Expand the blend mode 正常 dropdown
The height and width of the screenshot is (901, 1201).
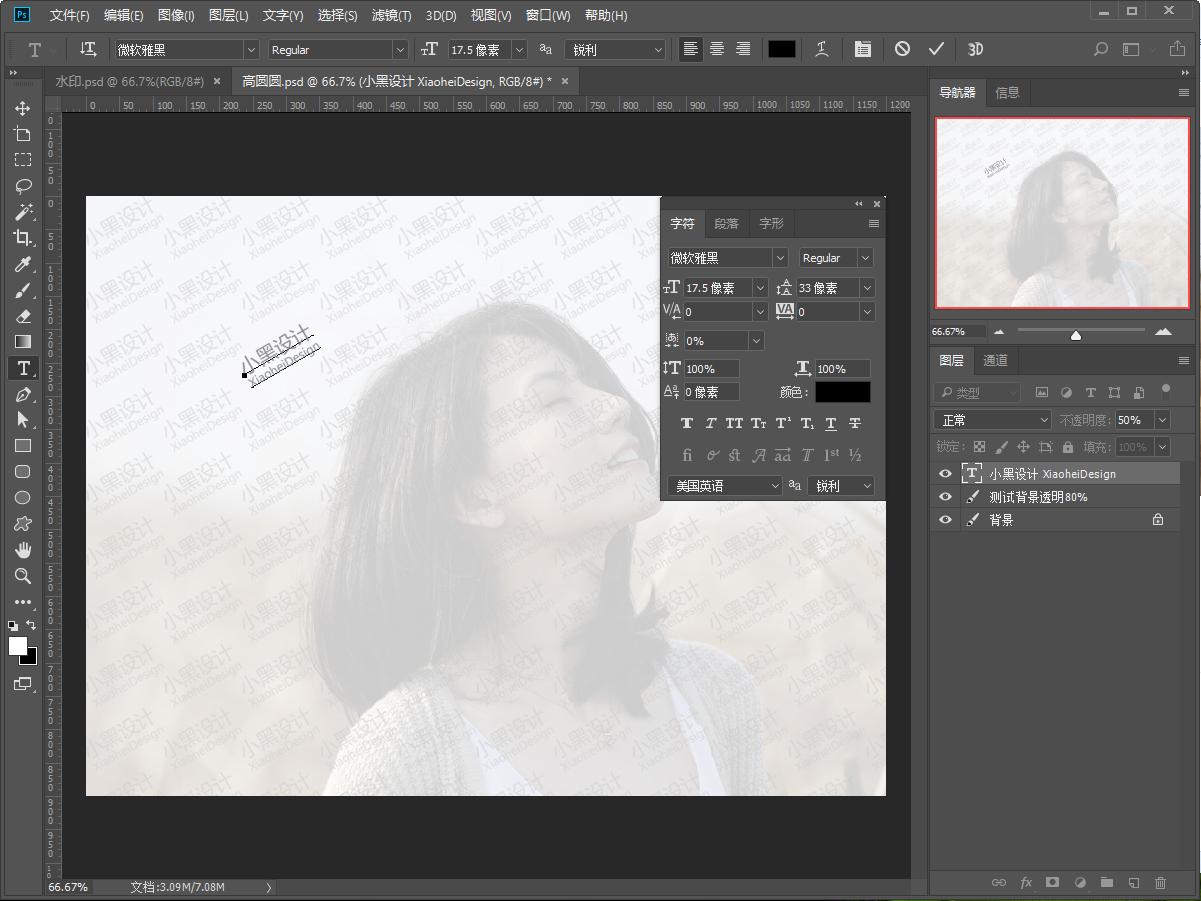[992, 420]
